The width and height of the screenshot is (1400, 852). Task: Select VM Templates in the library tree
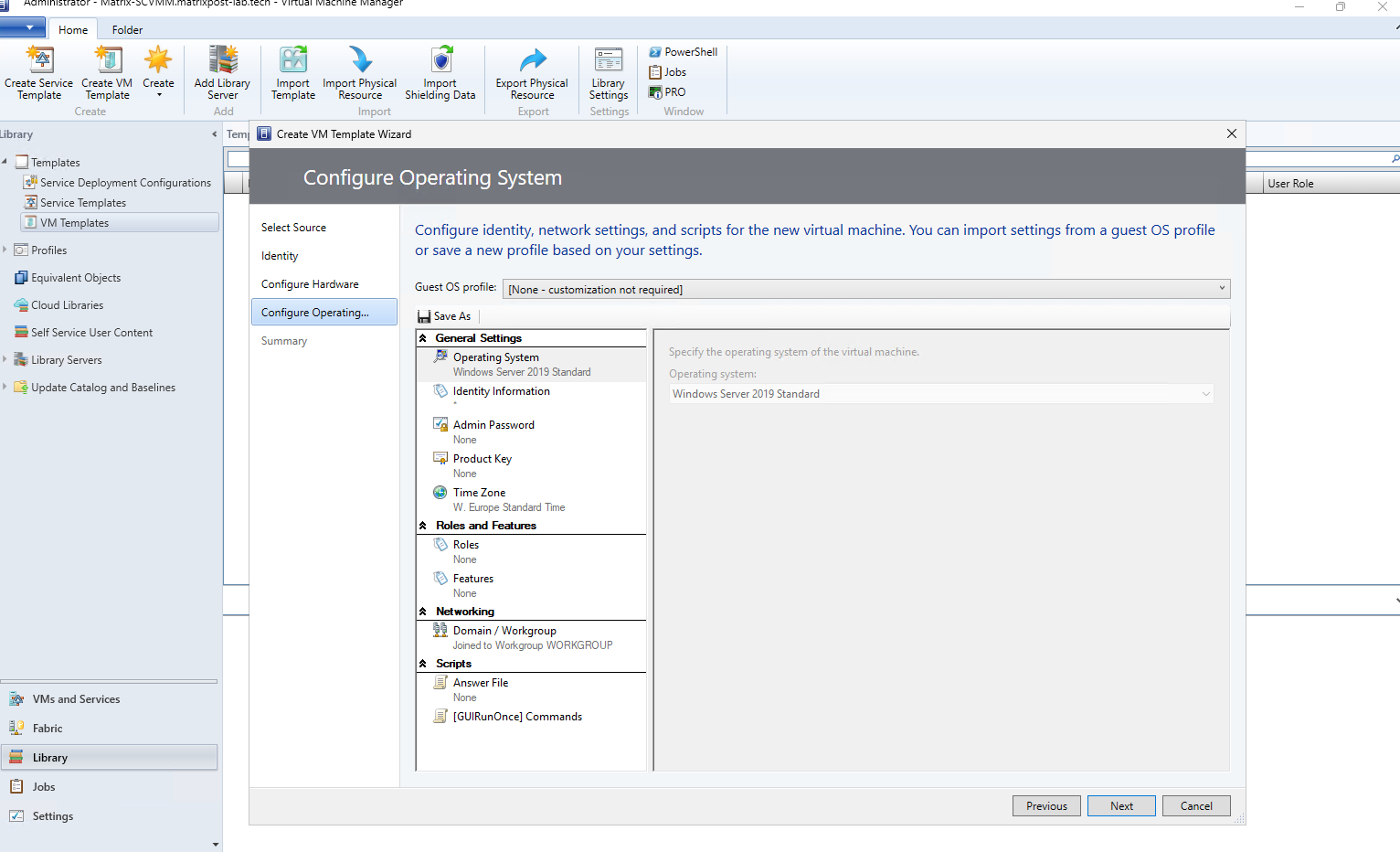coord(120,223)
